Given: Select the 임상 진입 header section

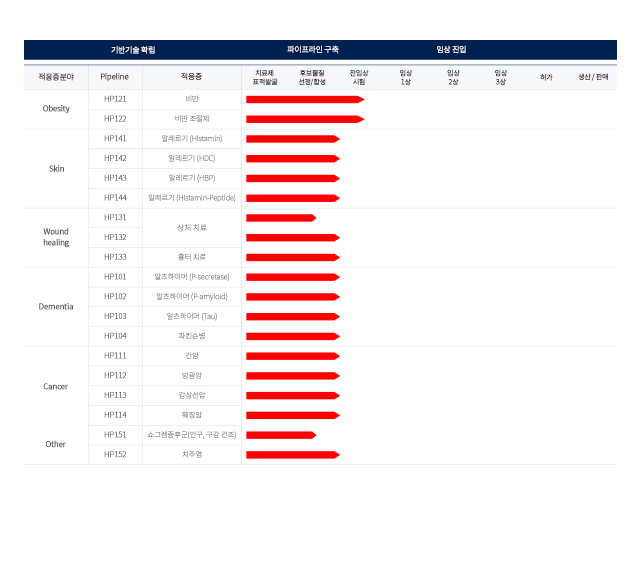Looking at the screenshot, I should [451, 50].
